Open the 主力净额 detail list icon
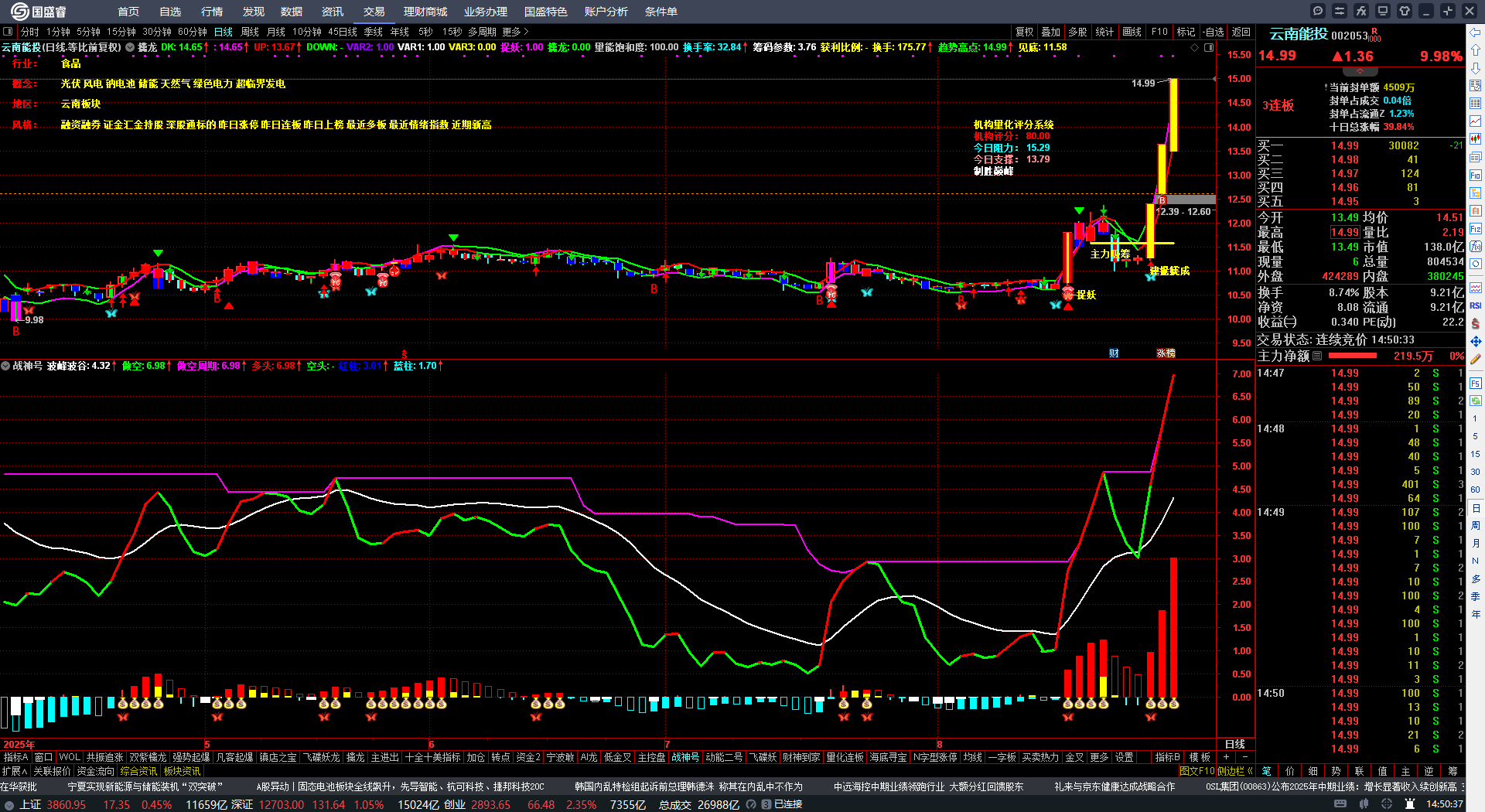Image resolution: width=1485 pixels, height=812 pixels. [1317, 356]
